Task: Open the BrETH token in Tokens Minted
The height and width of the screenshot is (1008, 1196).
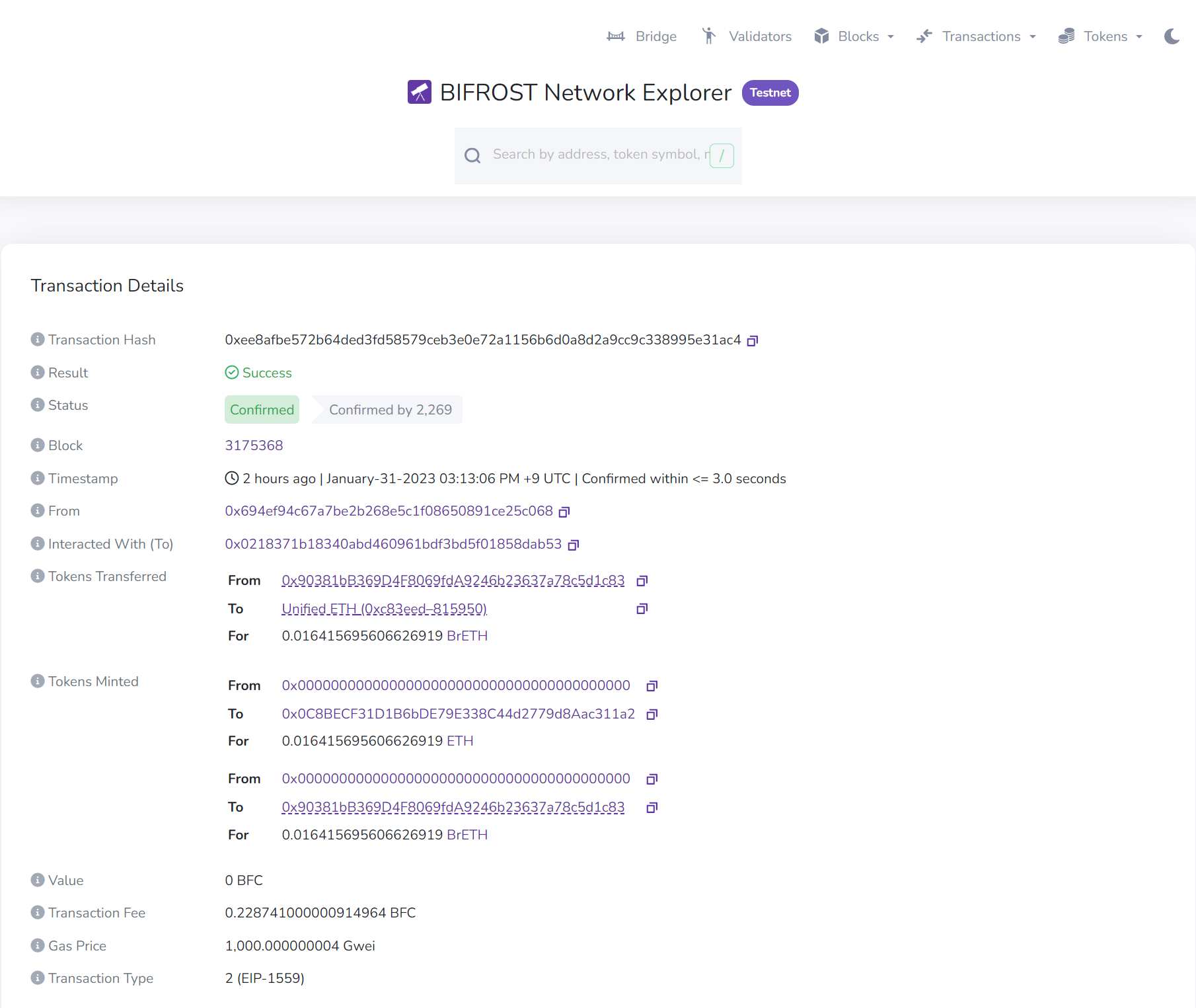Action: [467, 835]
